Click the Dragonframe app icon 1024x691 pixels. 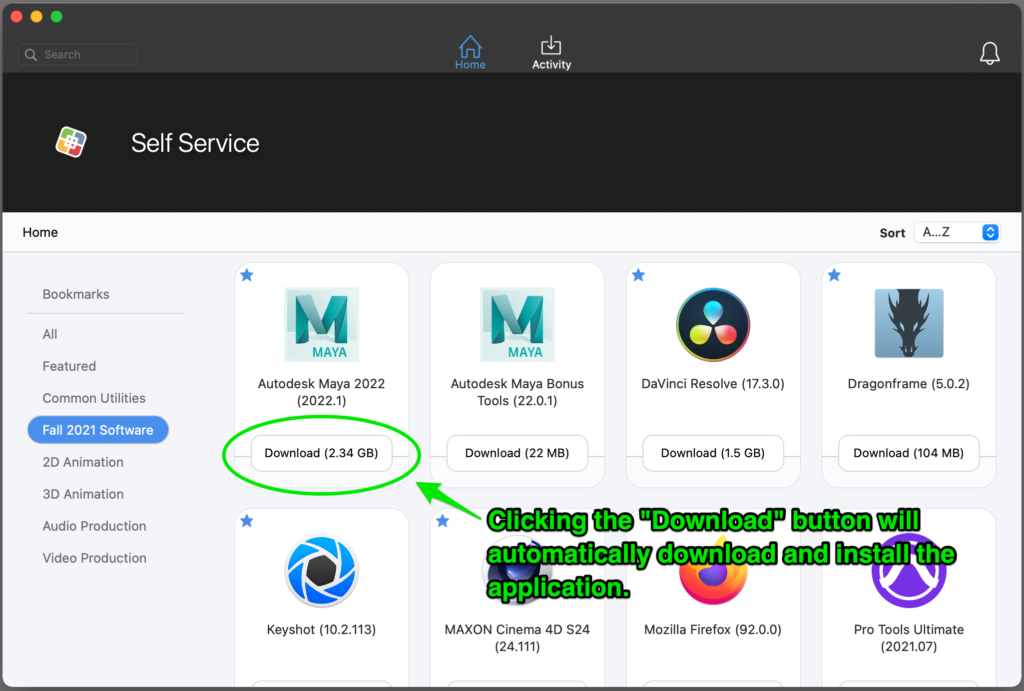click(x=908, y=323)
